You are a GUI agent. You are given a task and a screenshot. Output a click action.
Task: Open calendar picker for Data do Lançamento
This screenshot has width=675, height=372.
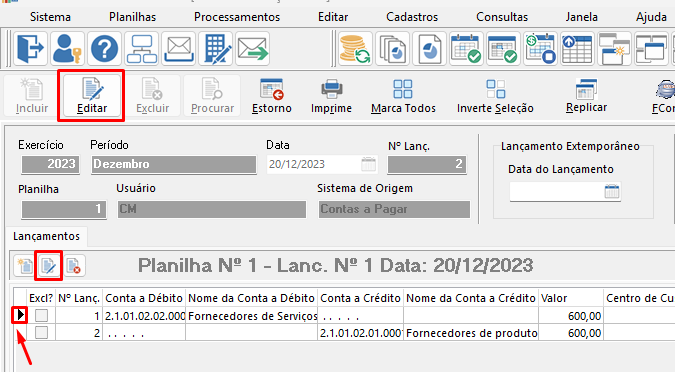pyautogui.click(x=612, y=191)
